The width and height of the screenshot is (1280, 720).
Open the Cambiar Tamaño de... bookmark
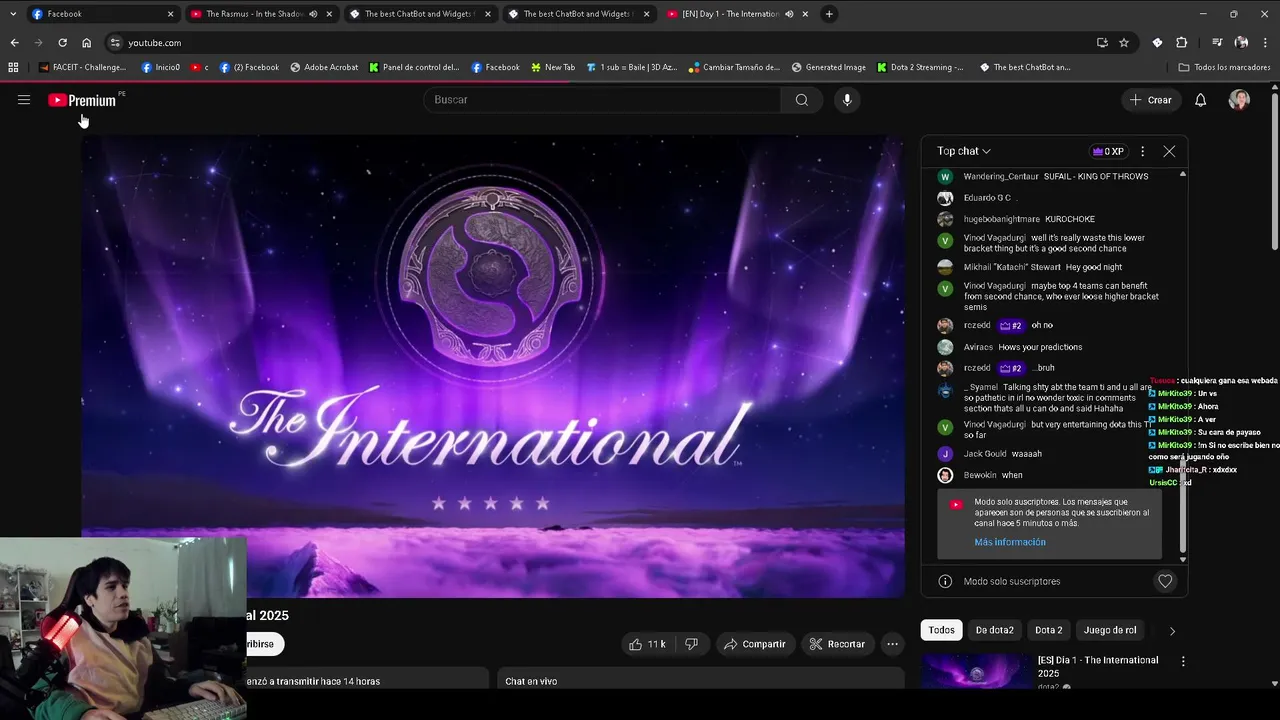[734, 67]
